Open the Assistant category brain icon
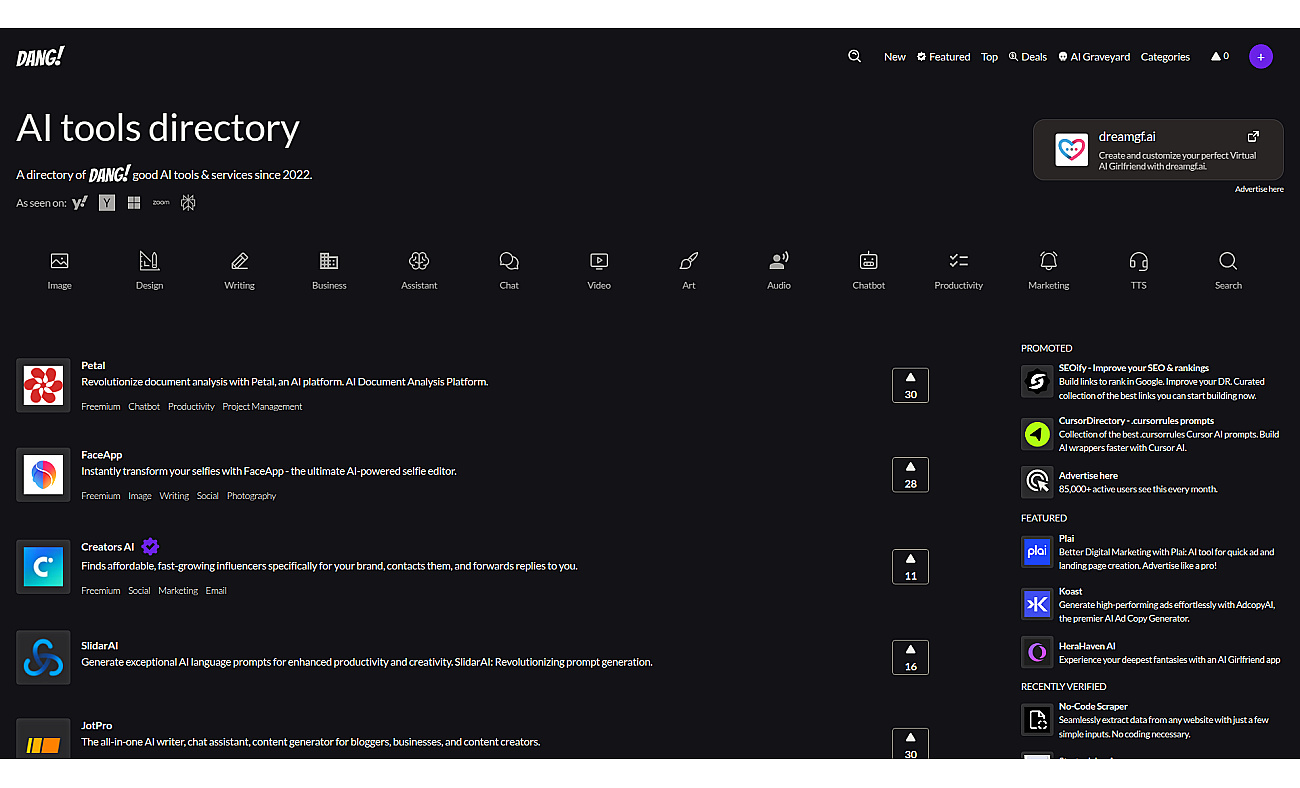Image resolution: width=1300 pixels, height=788 pixels. click(419, 261)
